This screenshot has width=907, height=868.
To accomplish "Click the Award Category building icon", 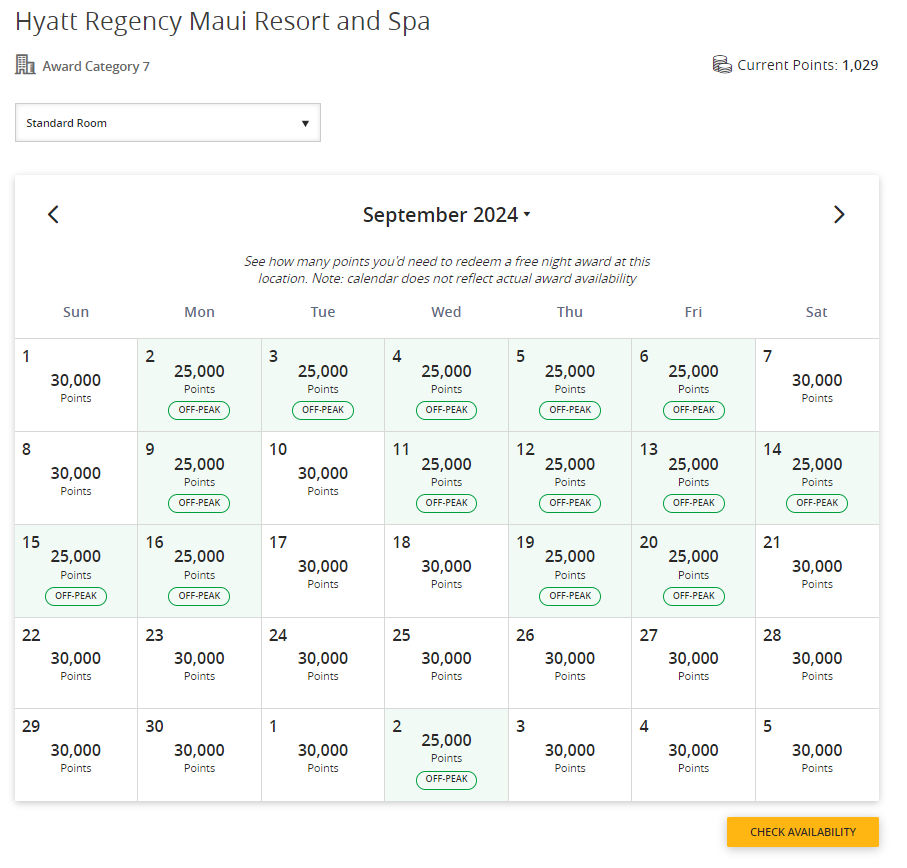I will point(25,65).
